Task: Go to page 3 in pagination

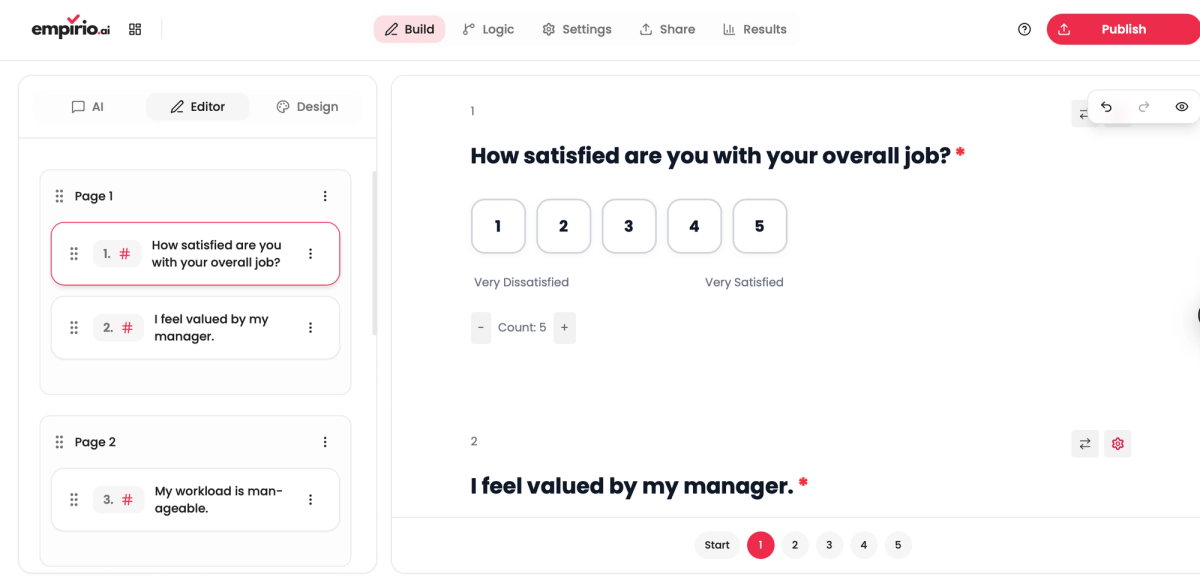Action: click(x=829, y=545)
